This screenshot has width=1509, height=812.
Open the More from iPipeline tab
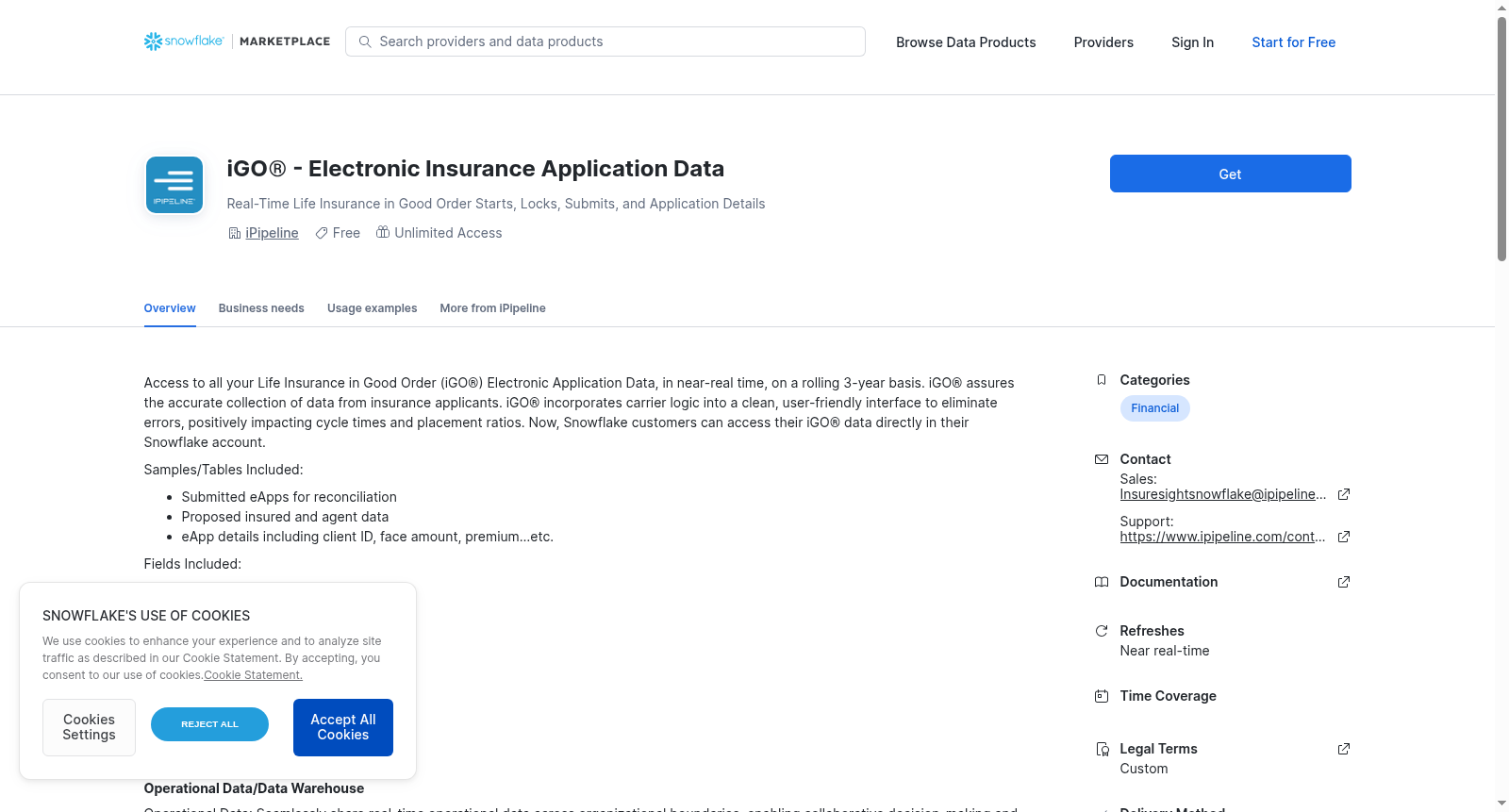[x=492, y=308]
